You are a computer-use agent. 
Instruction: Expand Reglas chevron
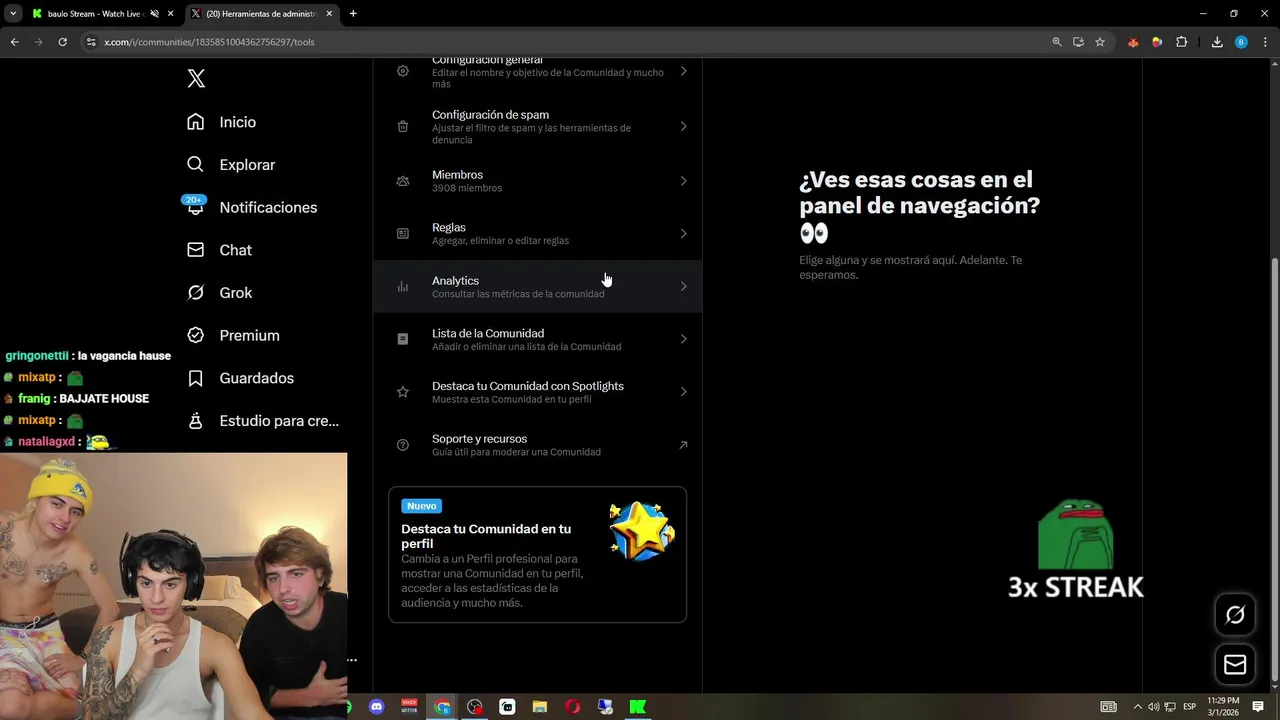683,234
